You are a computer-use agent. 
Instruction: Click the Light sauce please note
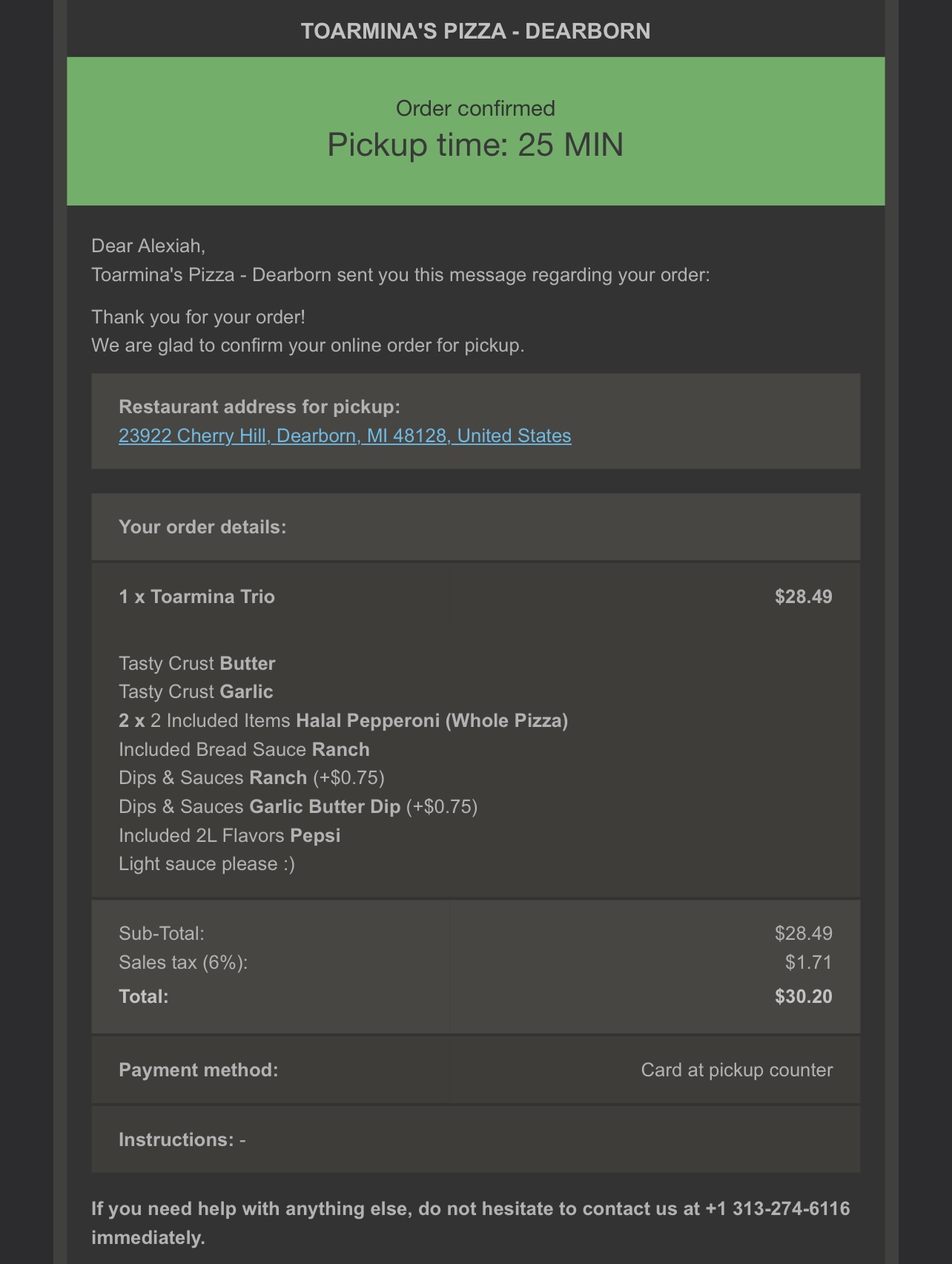[207, 864]
